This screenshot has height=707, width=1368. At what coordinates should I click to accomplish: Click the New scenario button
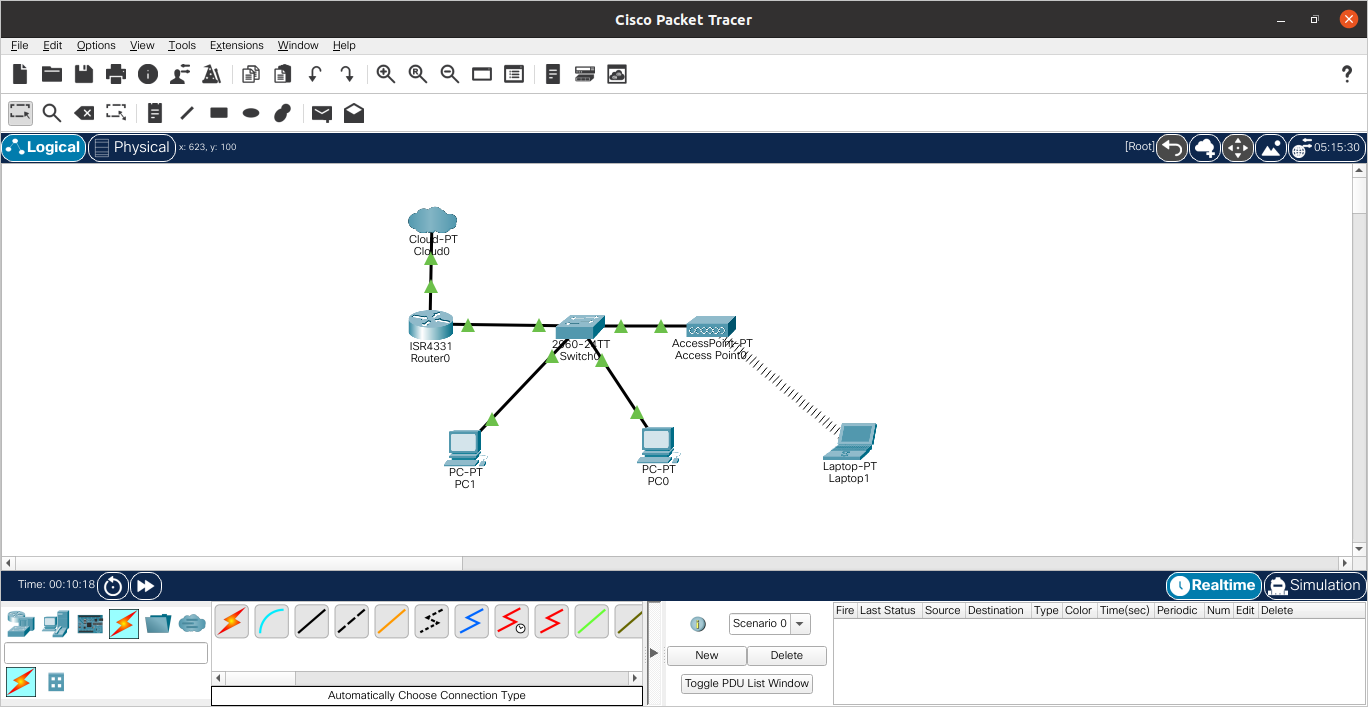[x=707, y=656]
